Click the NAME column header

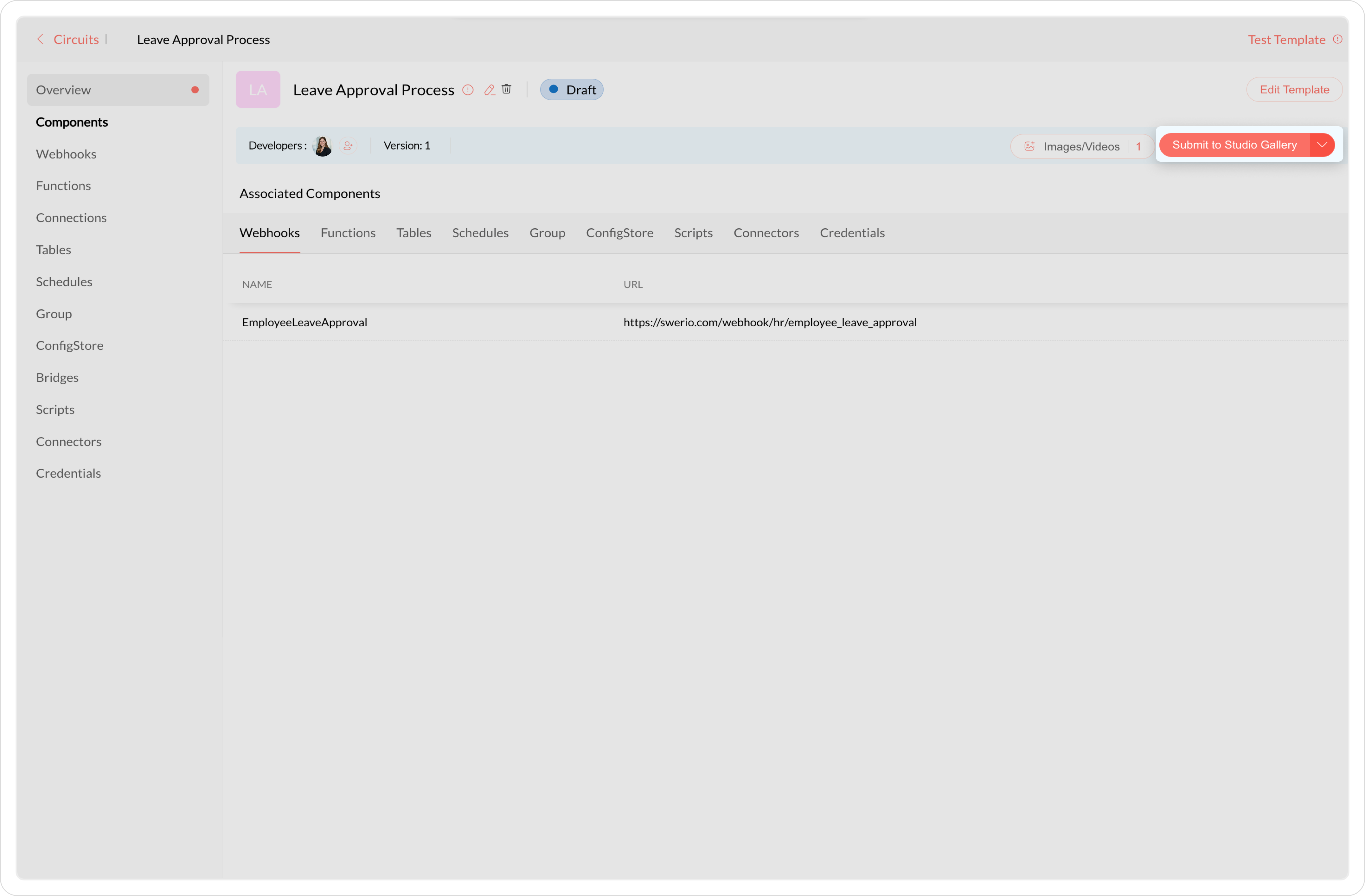coord(257,284)
